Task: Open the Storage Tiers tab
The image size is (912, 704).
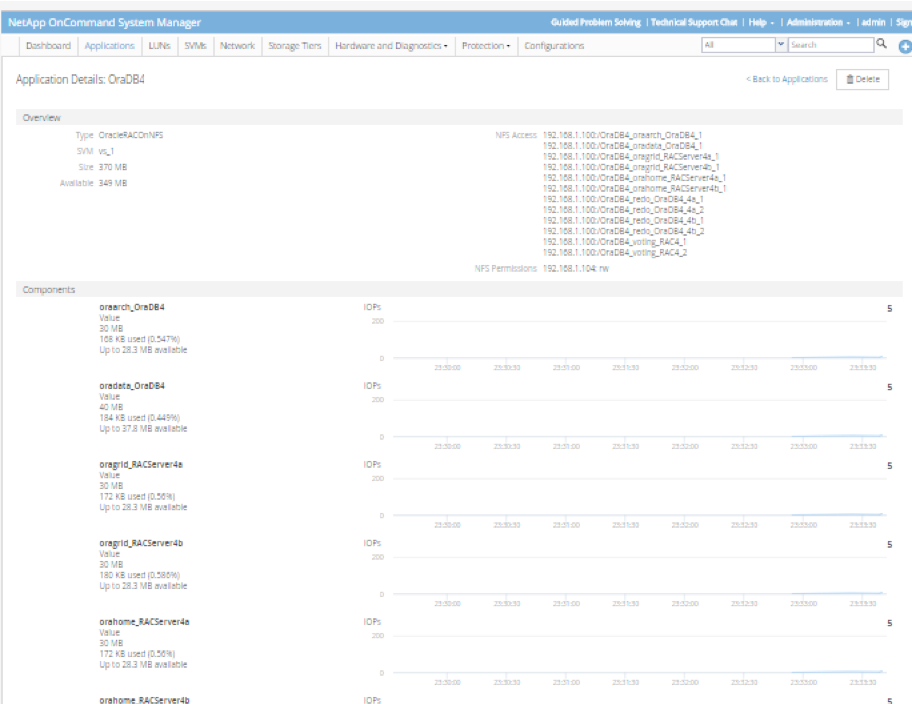Action: (x=295, y=45)
